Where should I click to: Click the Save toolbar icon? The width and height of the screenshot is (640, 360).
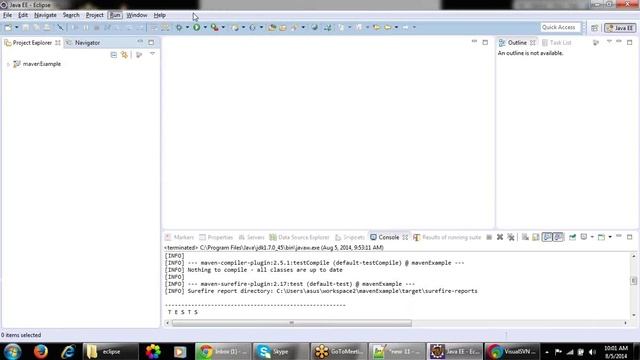point(26,27)
